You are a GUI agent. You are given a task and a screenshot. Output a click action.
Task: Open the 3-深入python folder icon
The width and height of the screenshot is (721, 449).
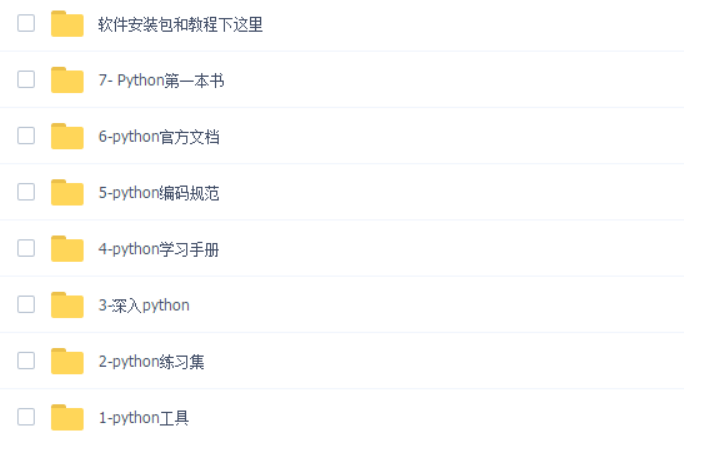click(x=67, y=305)
